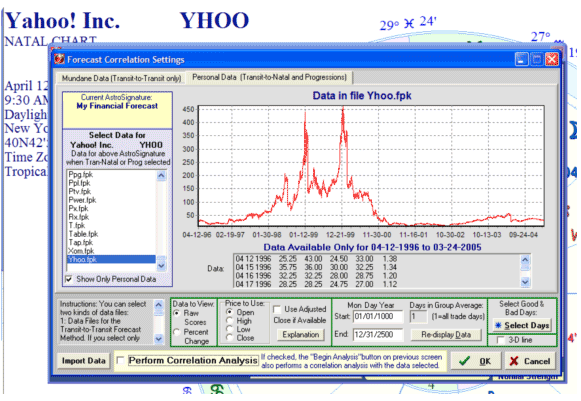The image size is (581, 401).
Task: Select Table.fpk in file list
Action: 111,234
